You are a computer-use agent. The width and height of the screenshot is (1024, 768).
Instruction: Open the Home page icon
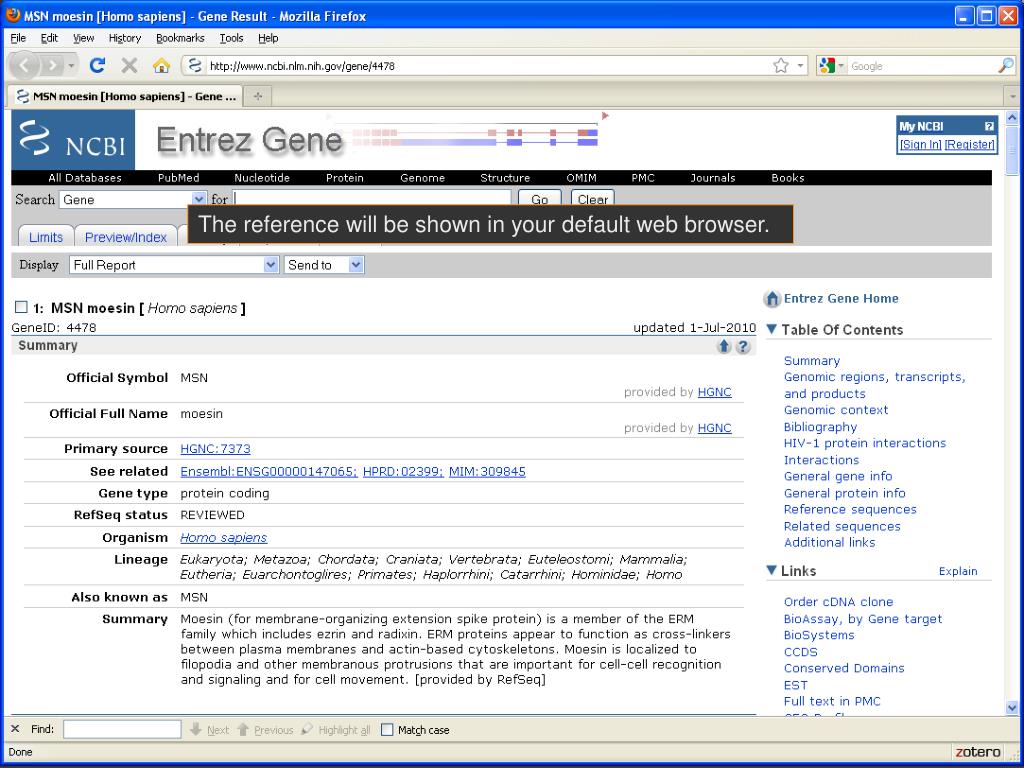161,65
